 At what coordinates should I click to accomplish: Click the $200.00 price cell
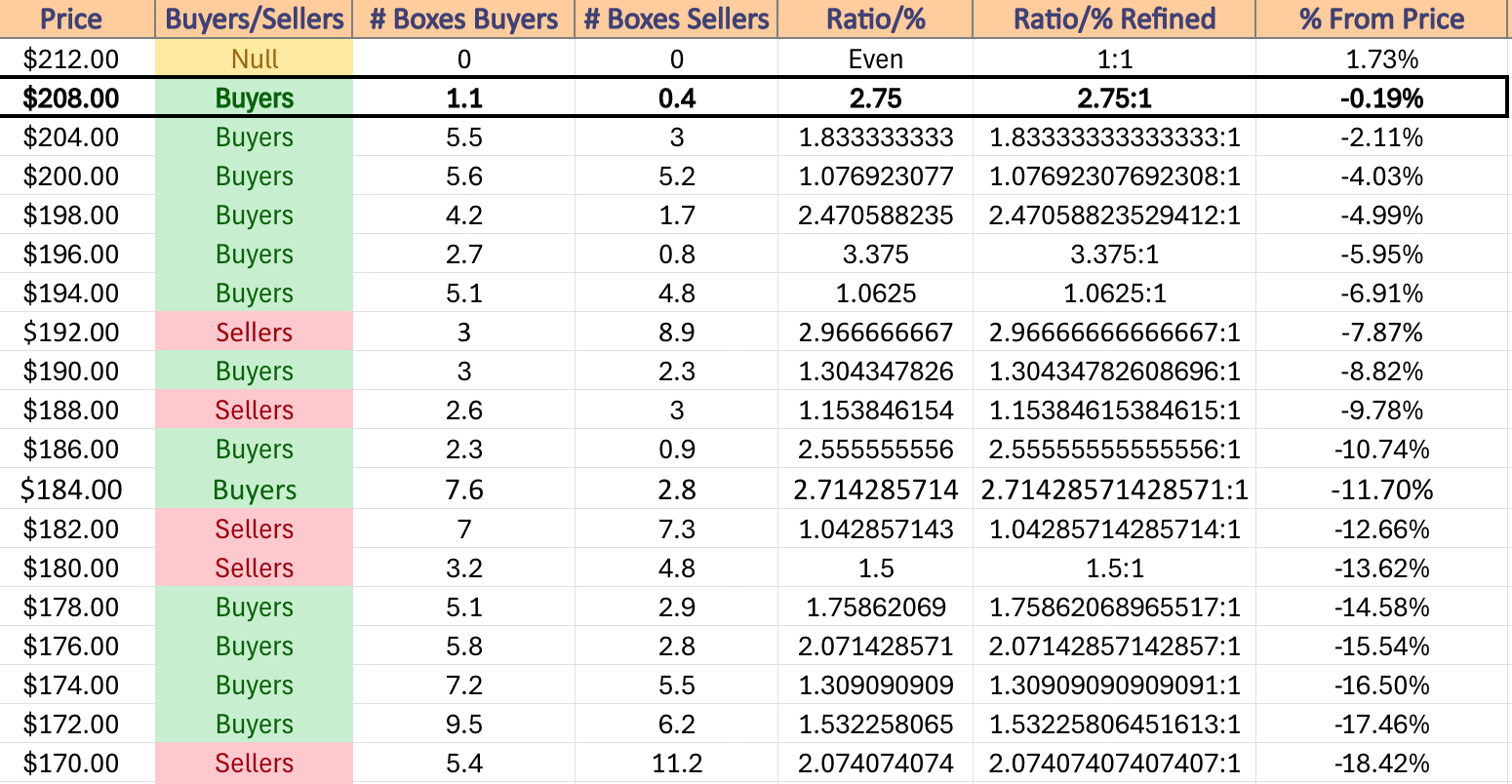pos(77,176)
